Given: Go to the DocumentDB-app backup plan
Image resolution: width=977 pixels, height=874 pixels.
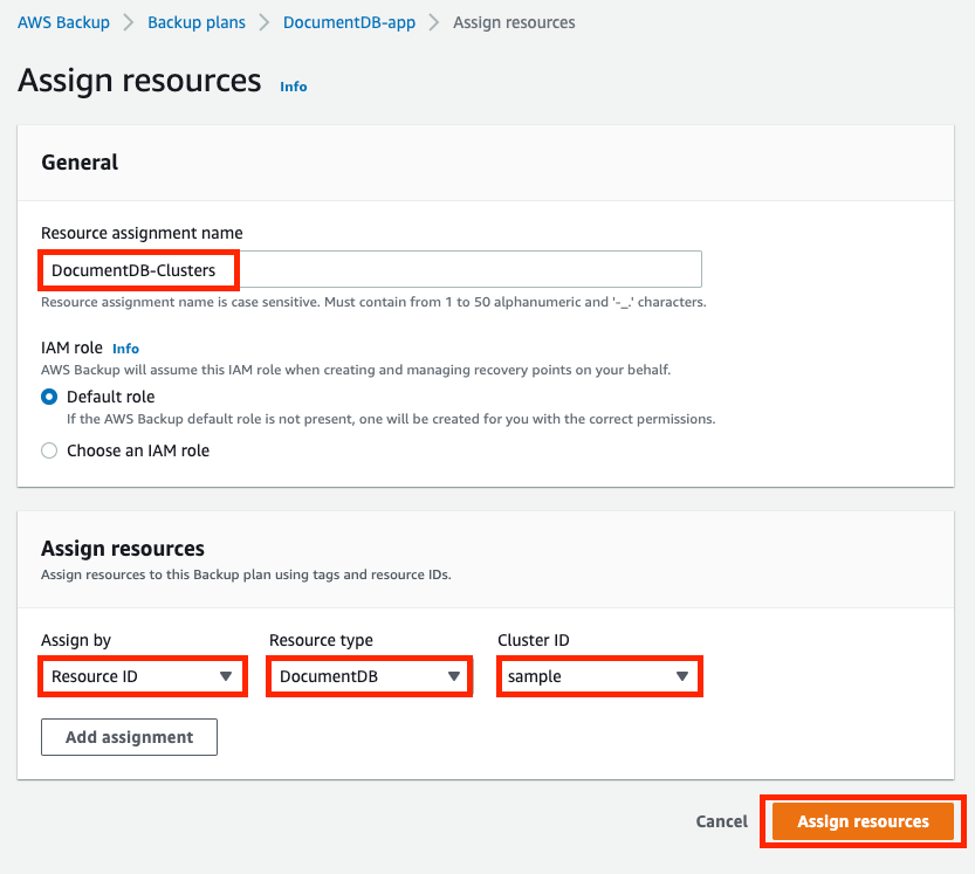Looking at the screenshot, I should tap(348, 22).
